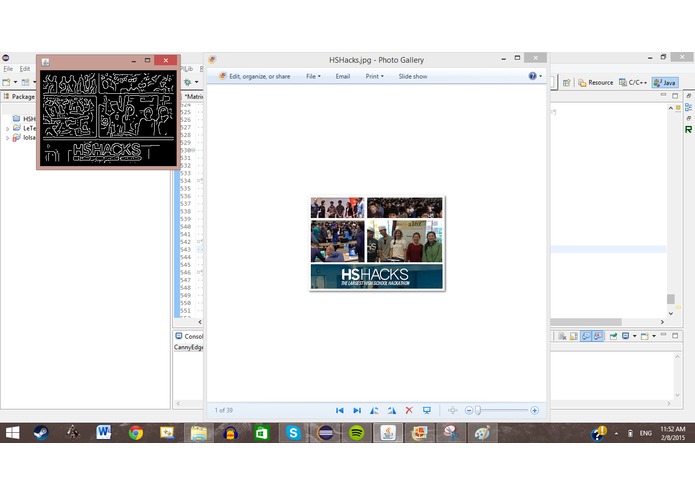Click Eclipse New file toolbar icon

(6, 82)
